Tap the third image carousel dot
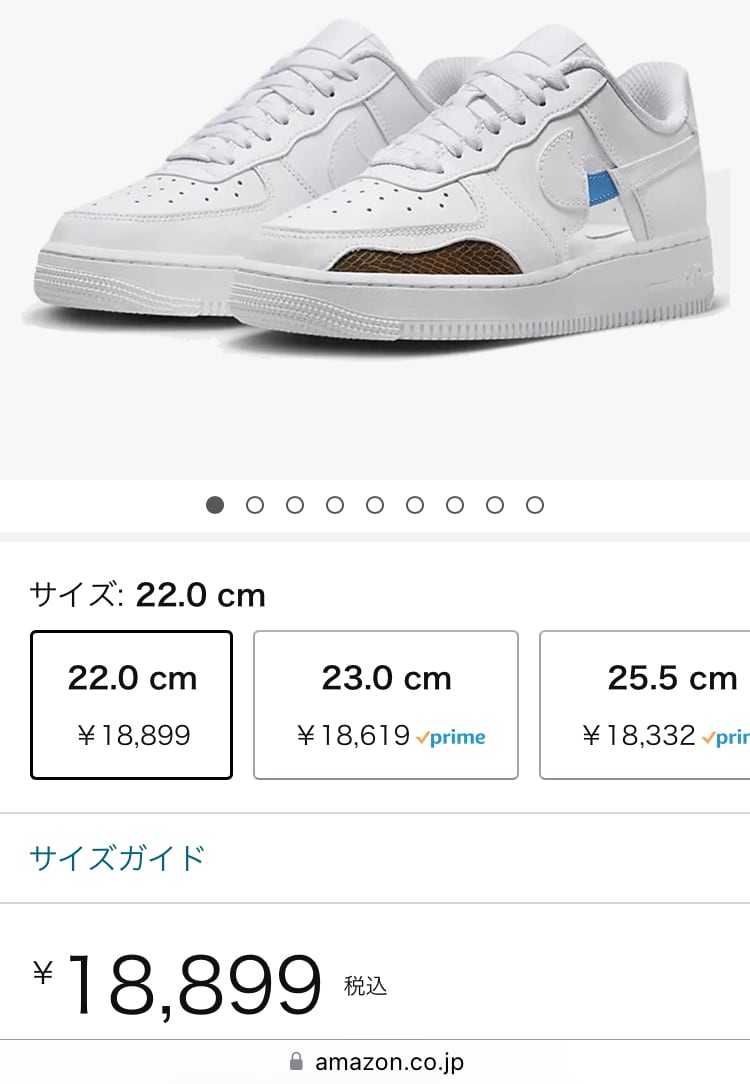This screenshot has height=1084, width=750. click(295, 505)
